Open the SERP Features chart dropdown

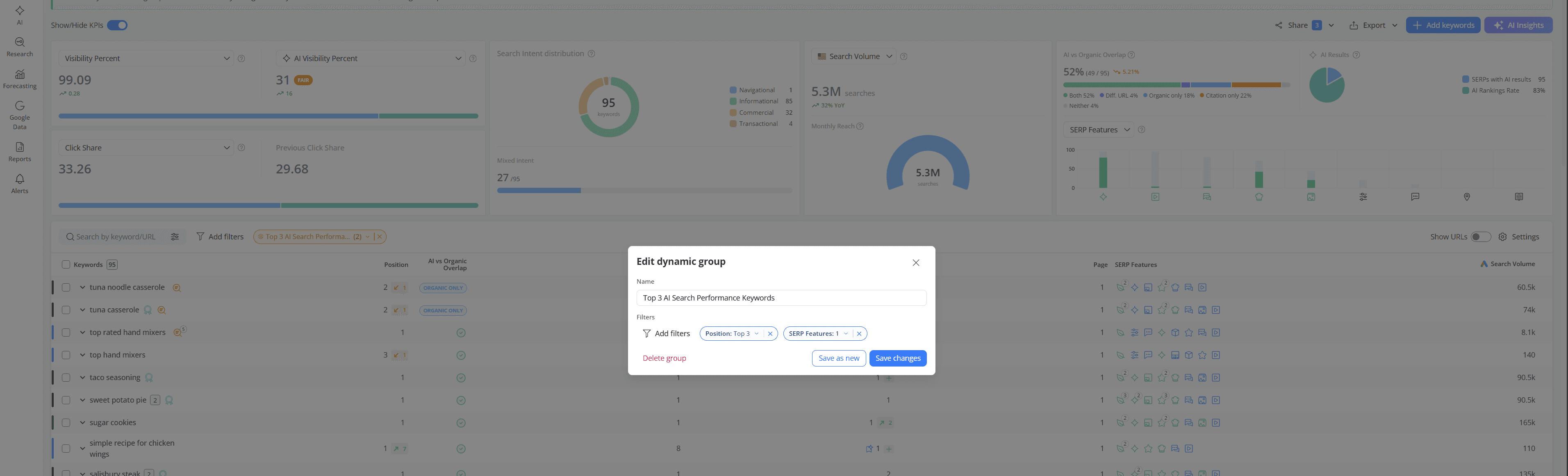point(1099,130)
